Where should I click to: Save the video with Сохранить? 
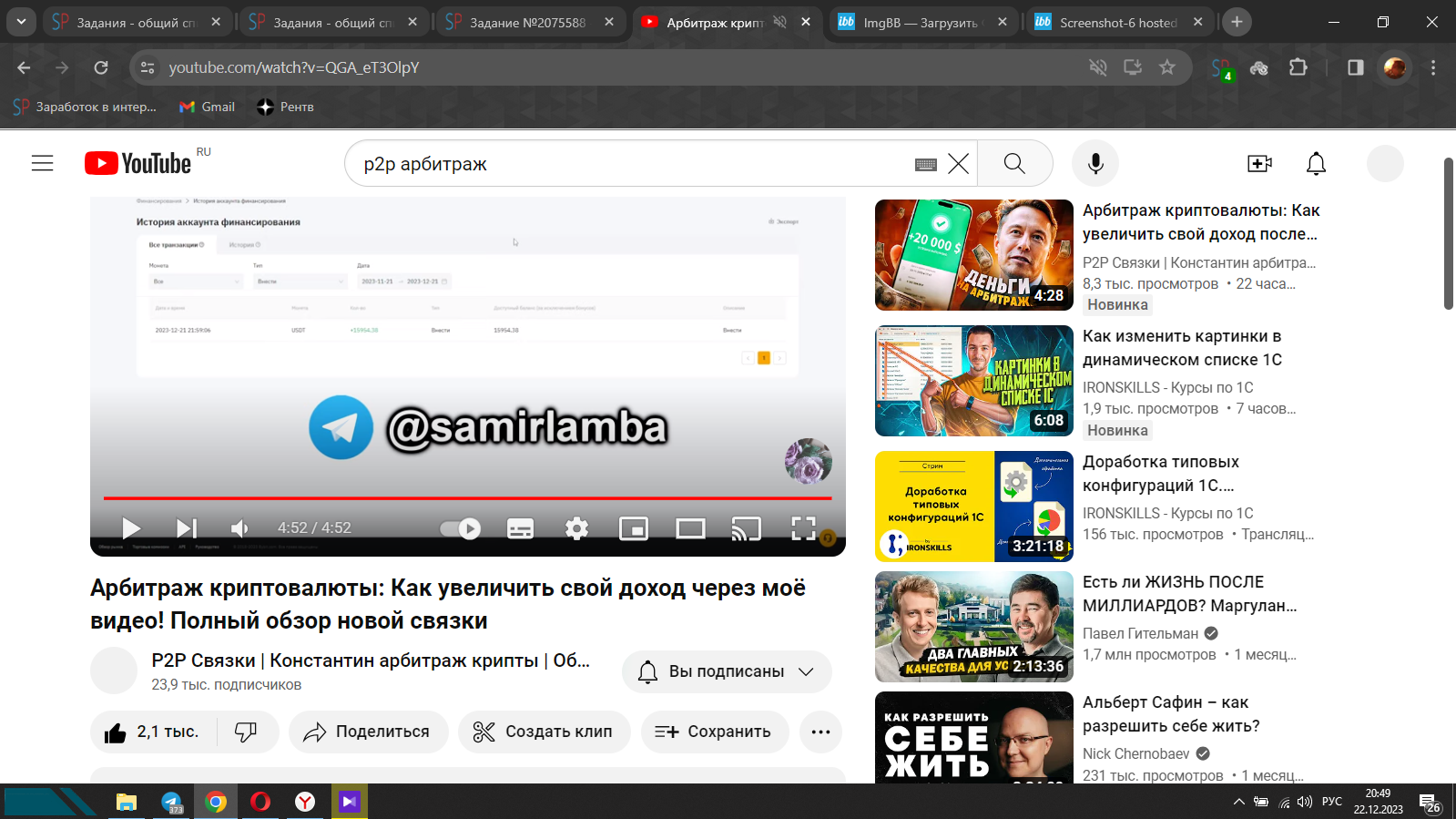click(714, 732)
